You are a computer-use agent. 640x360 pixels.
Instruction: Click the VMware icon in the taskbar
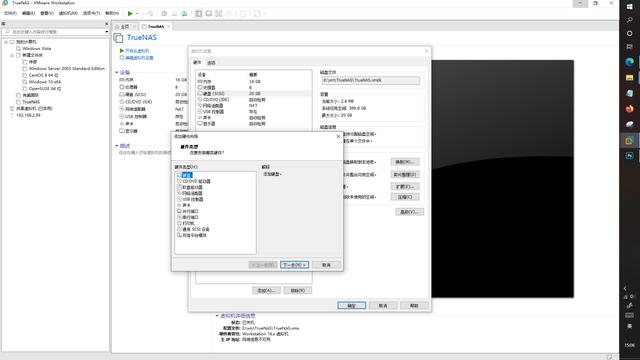(x=629, y=140)
